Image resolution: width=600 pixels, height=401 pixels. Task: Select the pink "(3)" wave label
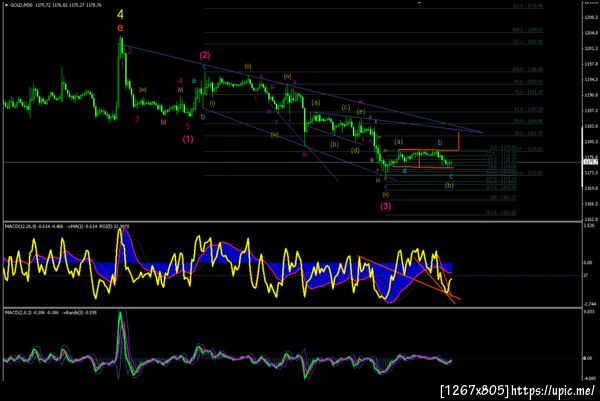click(385, 206)
